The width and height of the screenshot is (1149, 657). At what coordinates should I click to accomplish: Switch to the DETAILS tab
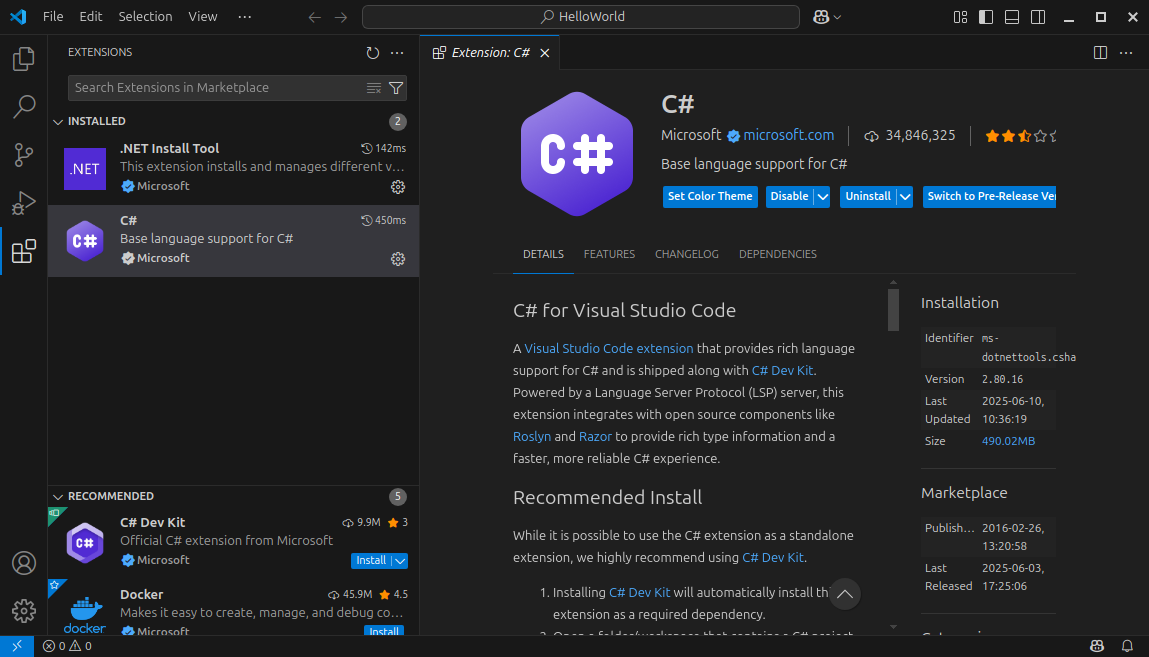point(543,254)
